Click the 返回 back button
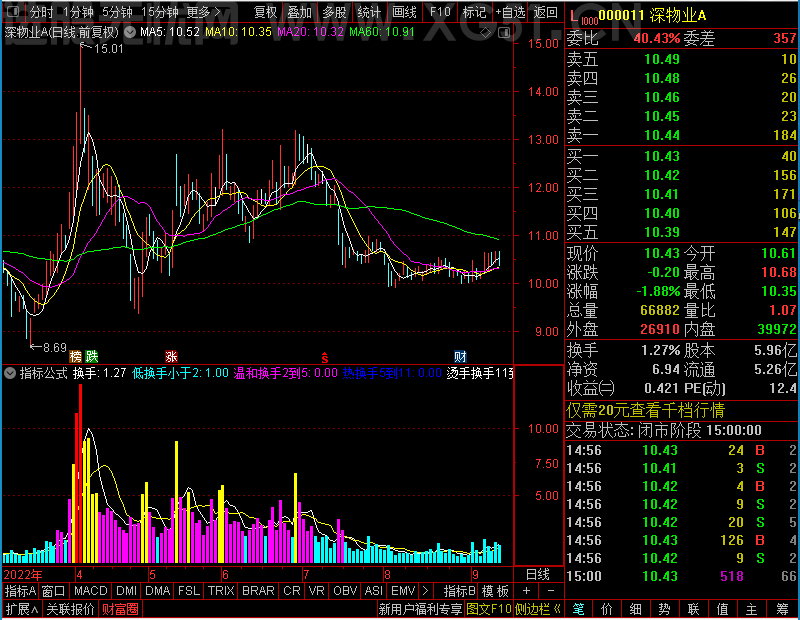 click(x=545, y=12)
